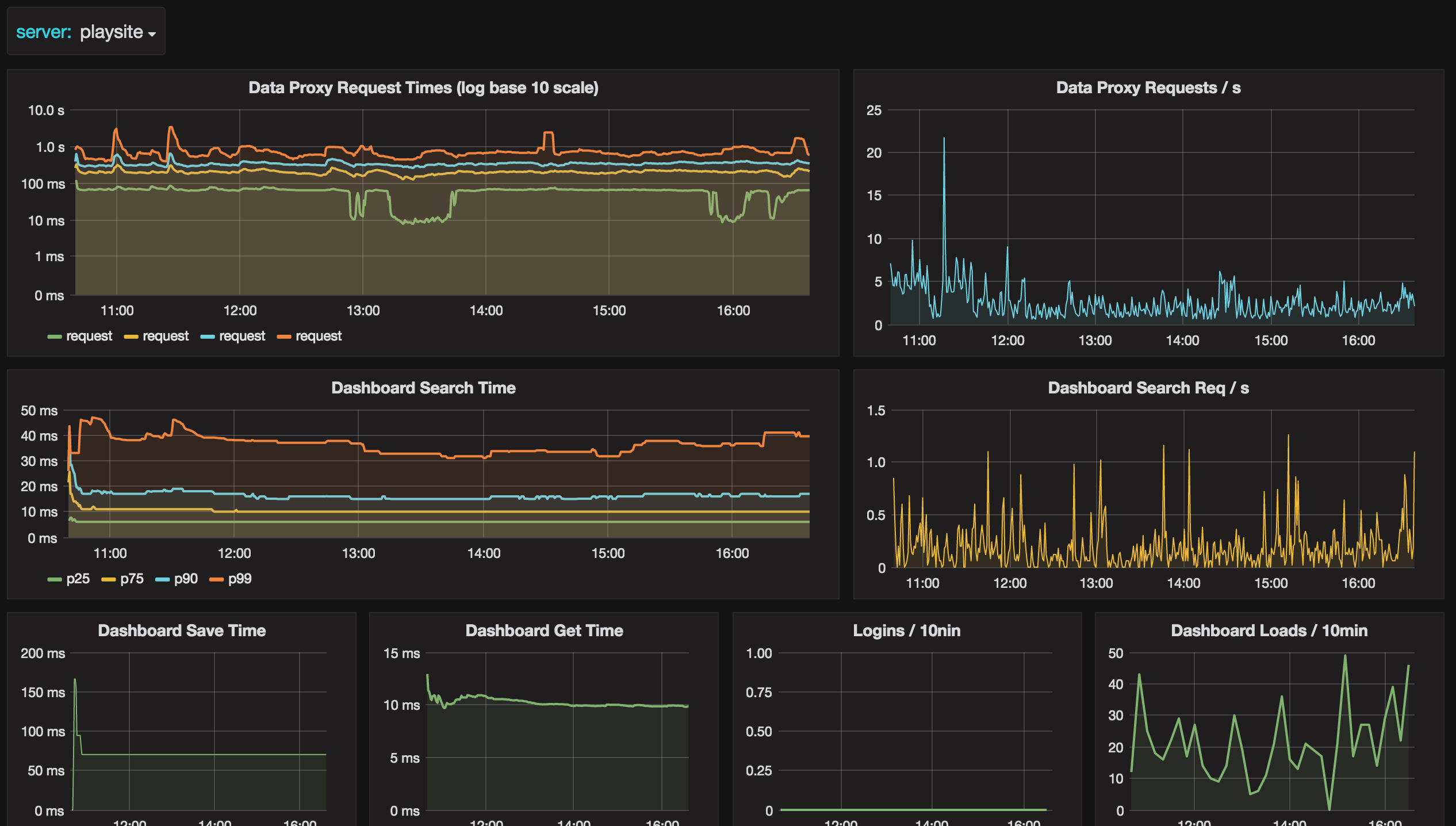
Task: Click cyan color line icon of third request legend
Action: coord(208,336)
